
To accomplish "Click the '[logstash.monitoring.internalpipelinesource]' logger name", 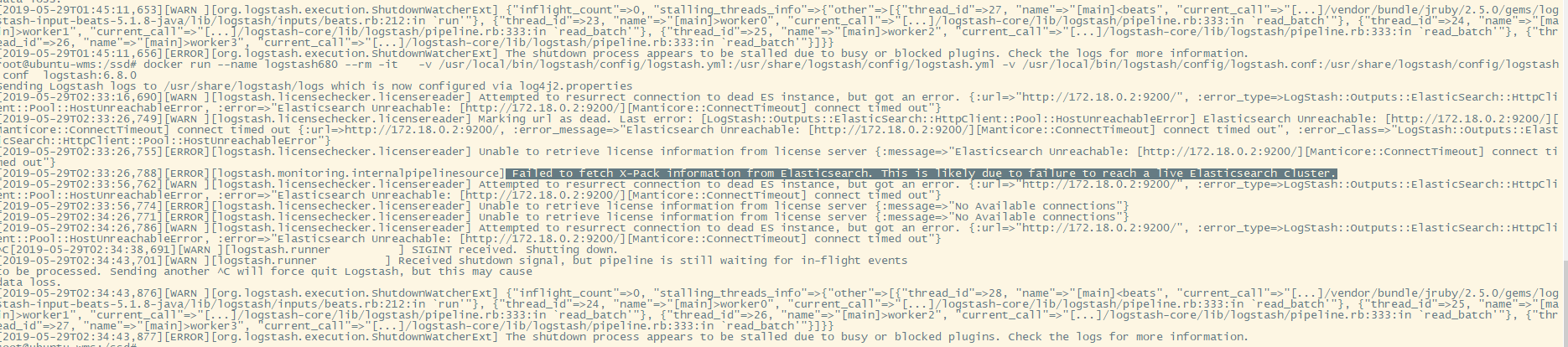I will click(x=357, y=173).
